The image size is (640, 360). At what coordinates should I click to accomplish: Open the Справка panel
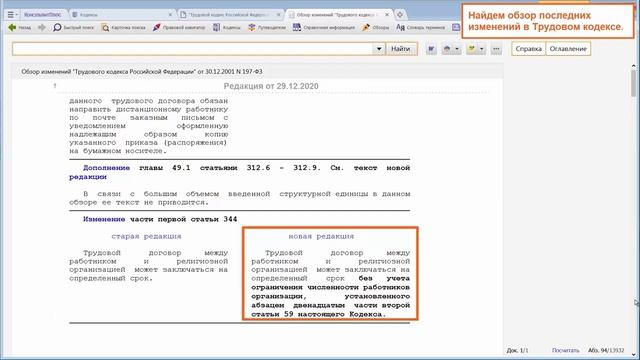(x=529, y=49)
